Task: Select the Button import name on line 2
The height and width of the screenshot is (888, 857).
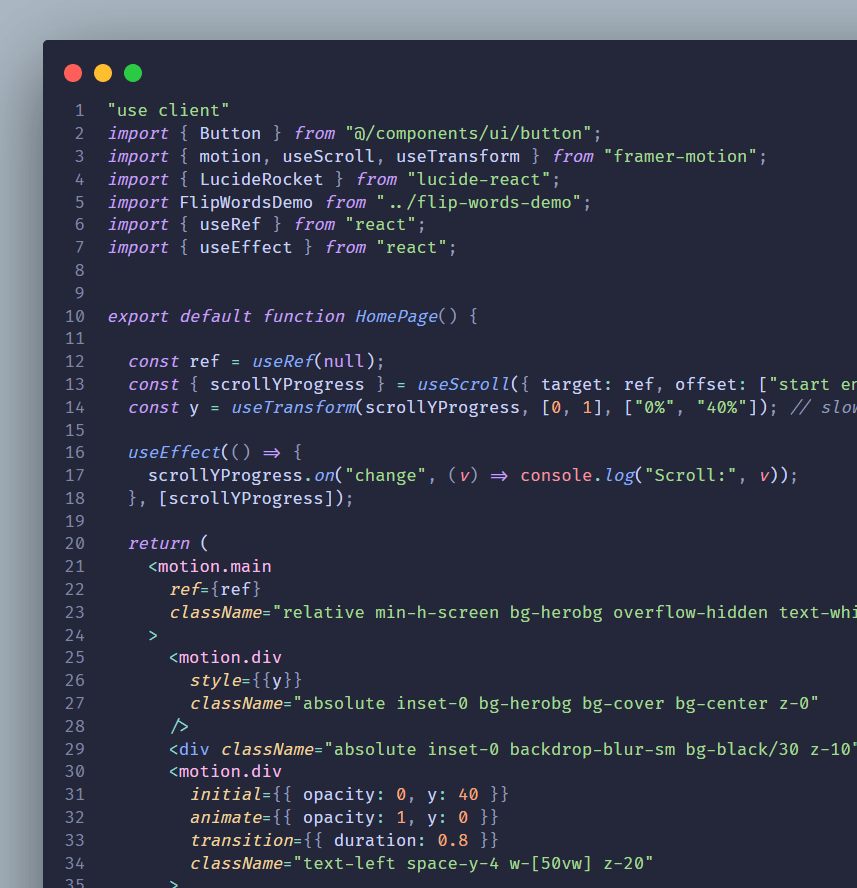Action: pos(230,133)
